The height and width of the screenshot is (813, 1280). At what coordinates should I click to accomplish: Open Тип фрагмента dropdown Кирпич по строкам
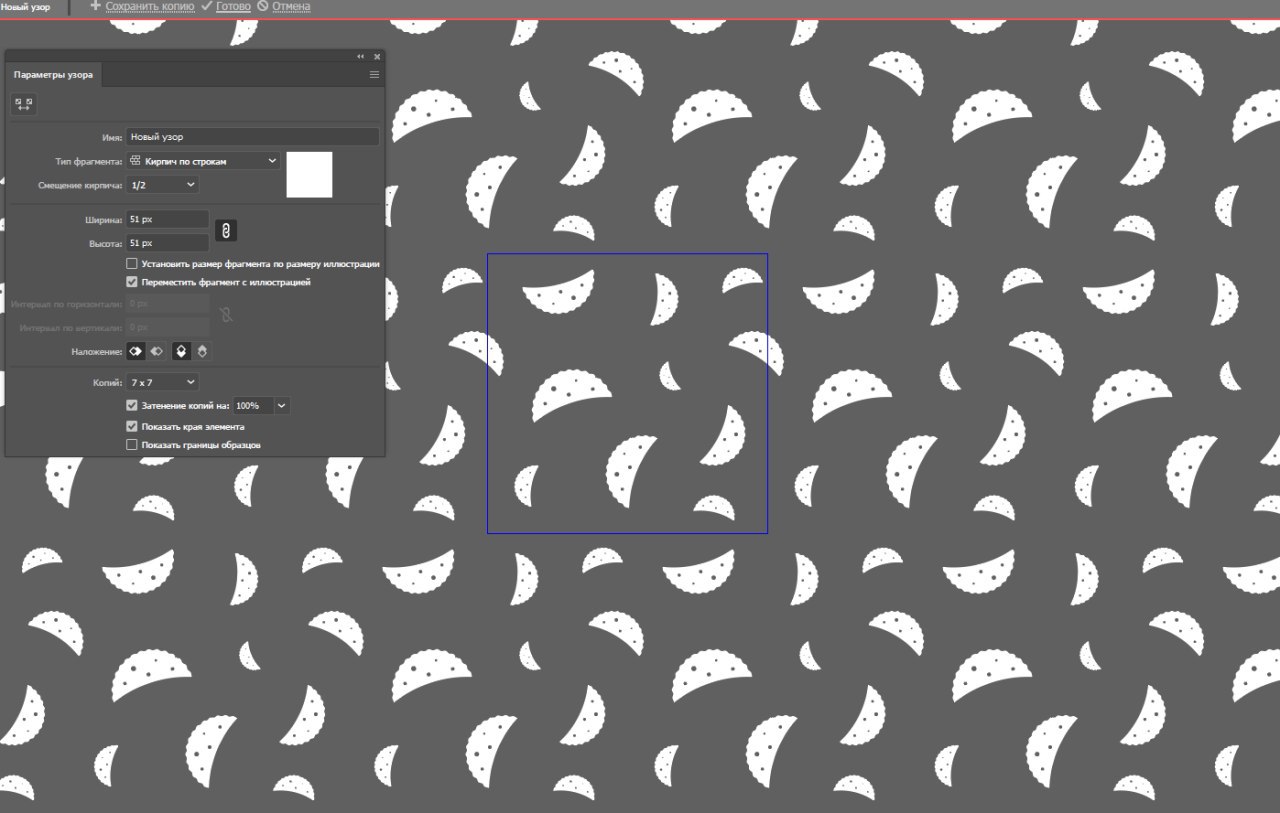pyautogui.click(x=204, y=161)
